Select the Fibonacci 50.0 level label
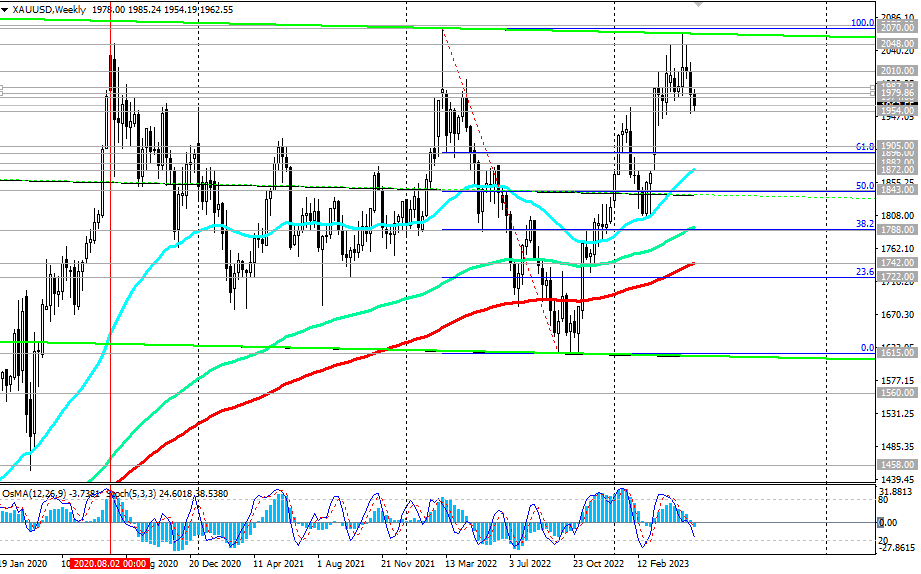This screenshot has width=921, height=574. click(x=865, y=186)
